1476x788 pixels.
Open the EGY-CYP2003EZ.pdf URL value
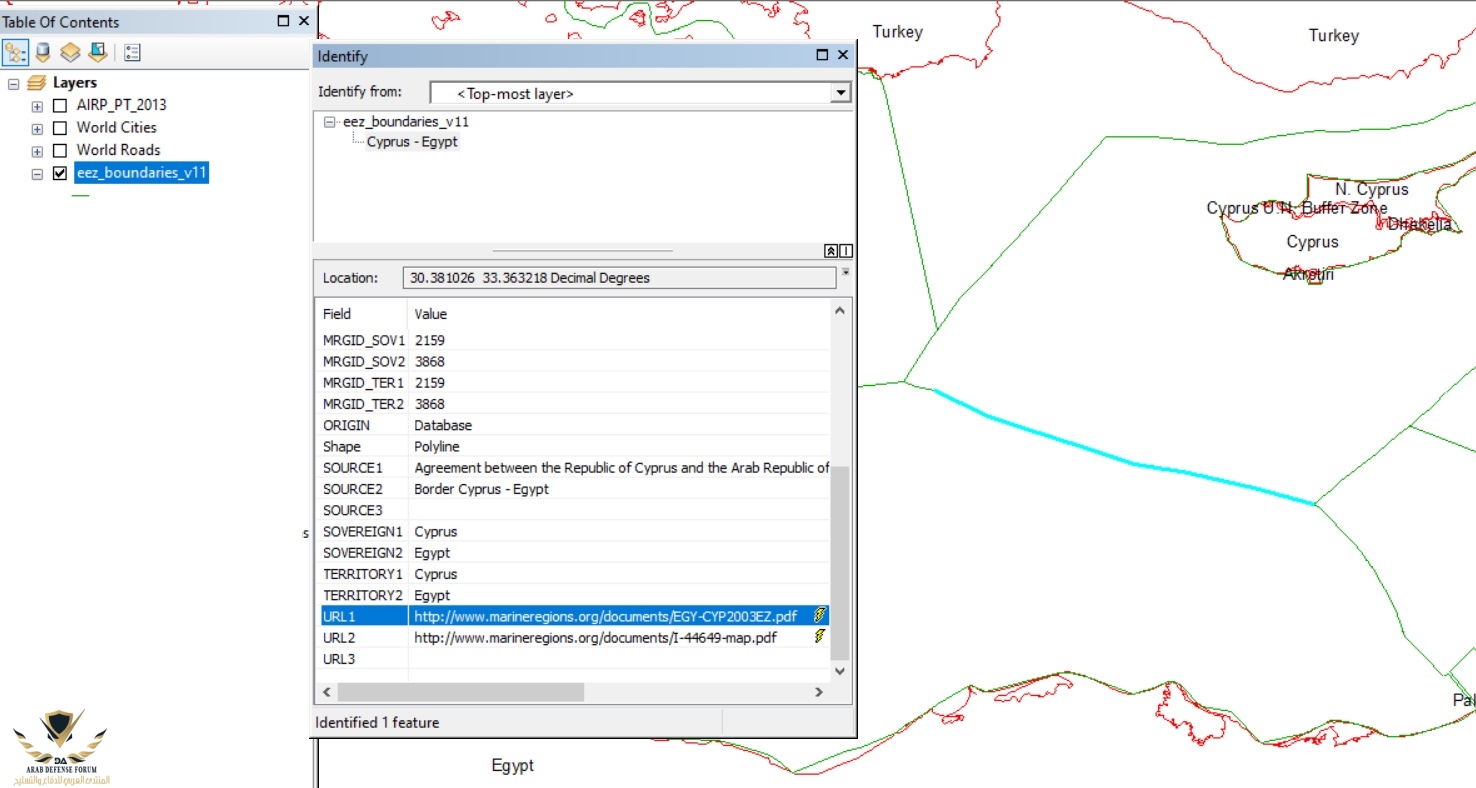tap(605, 616)
